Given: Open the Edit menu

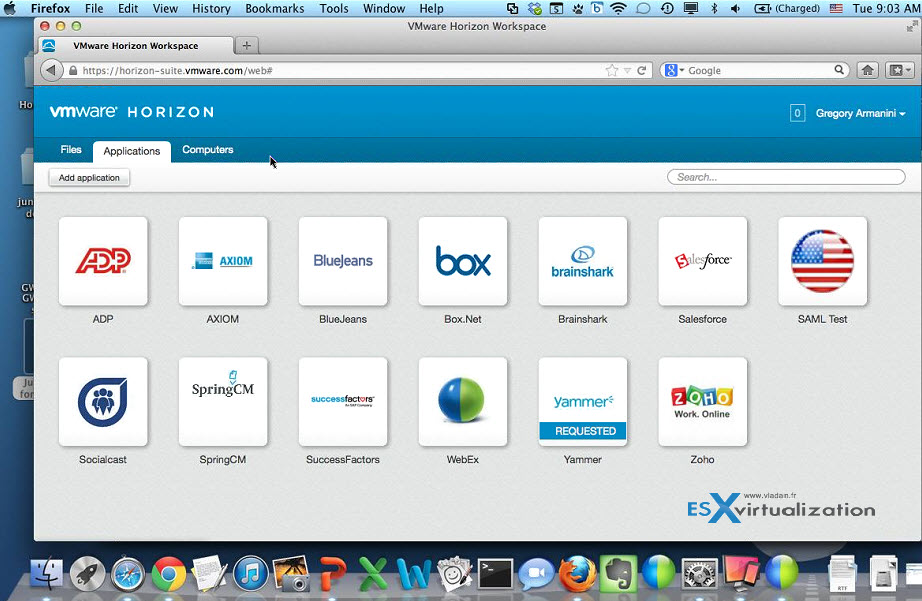Looking at the screenshot, I should coord(128,8).
